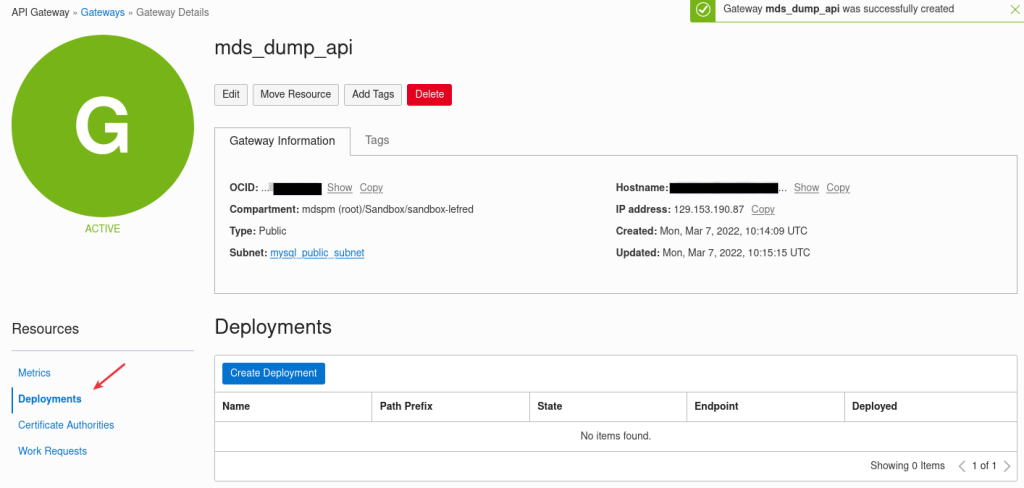Open Certificate Authorities resource
This screenshot has width=1024, height=488.
coord(66,425)
